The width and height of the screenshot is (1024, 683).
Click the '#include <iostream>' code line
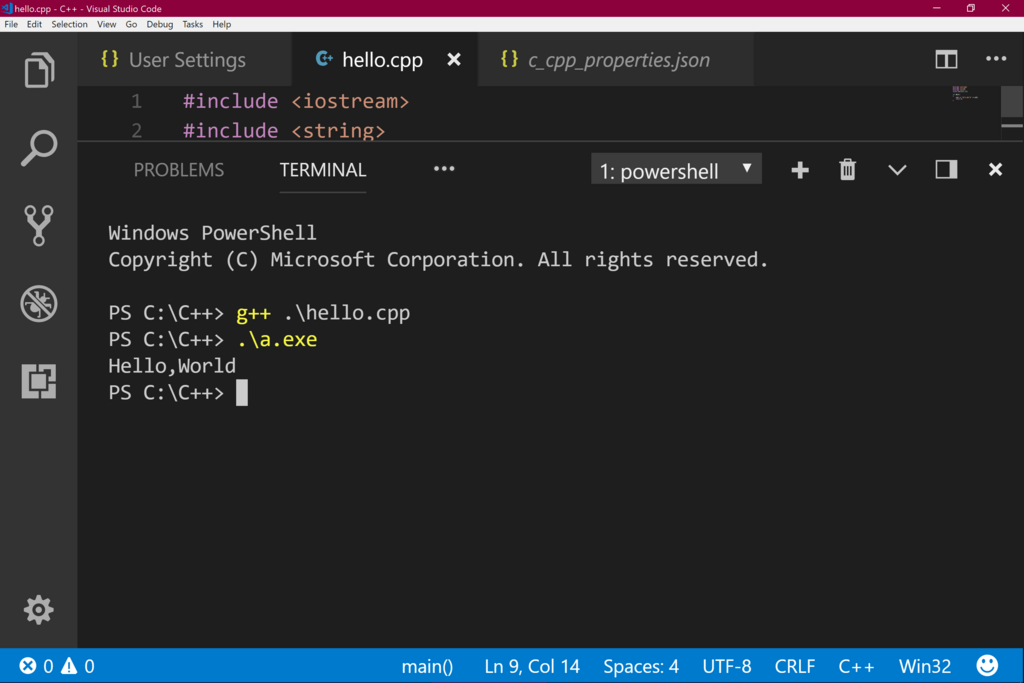[296, 101]
